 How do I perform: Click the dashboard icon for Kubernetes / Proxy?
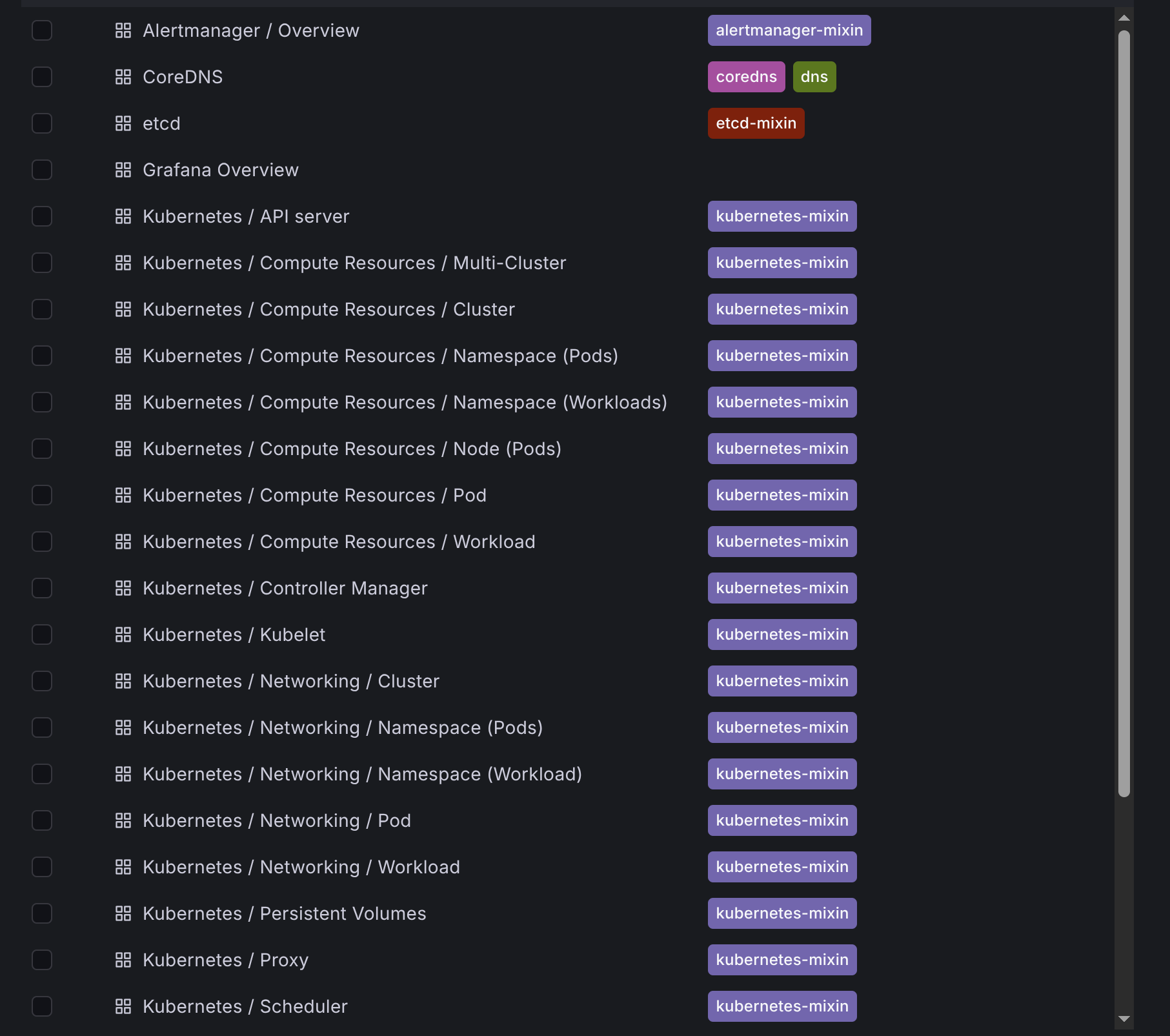123,960
